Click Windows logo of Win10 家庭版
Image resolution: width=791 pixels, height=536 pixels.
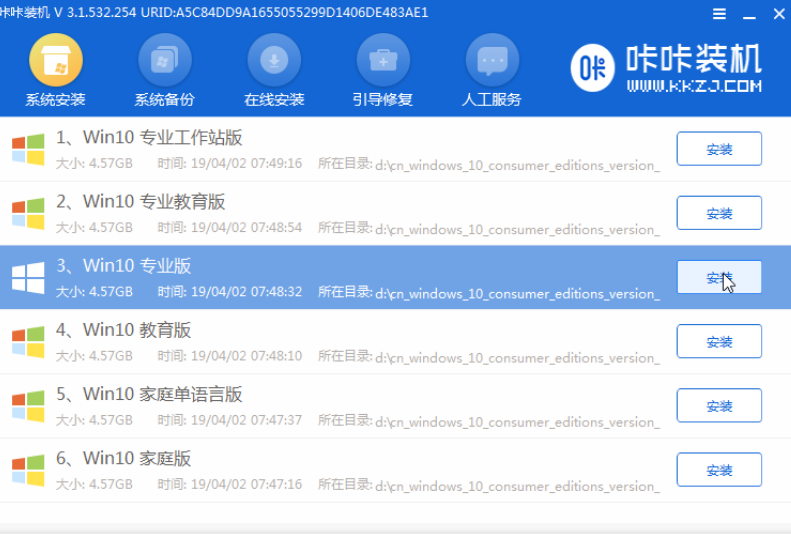point(28,470)
